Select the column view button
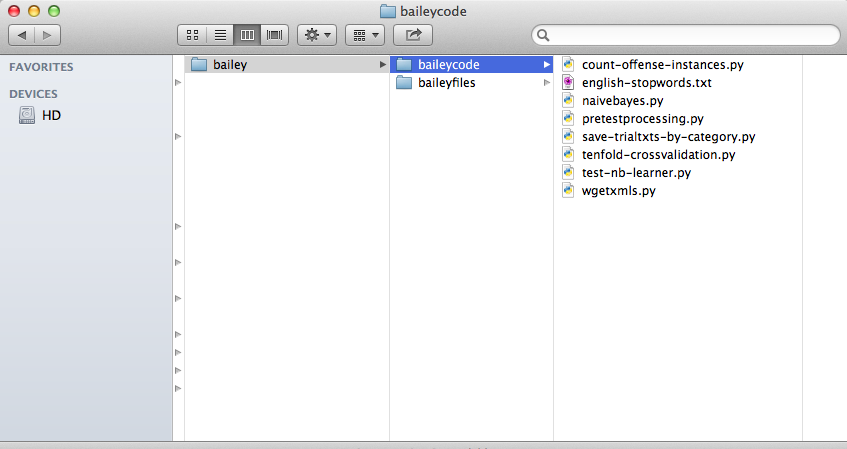 click(246, 35)
